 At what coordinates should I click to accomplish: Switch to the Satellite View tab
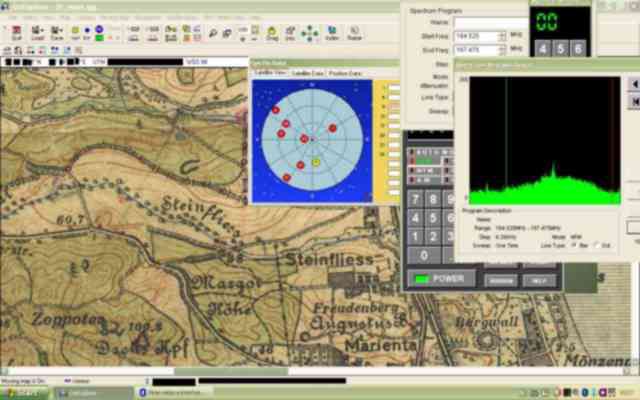click(270, 73)
